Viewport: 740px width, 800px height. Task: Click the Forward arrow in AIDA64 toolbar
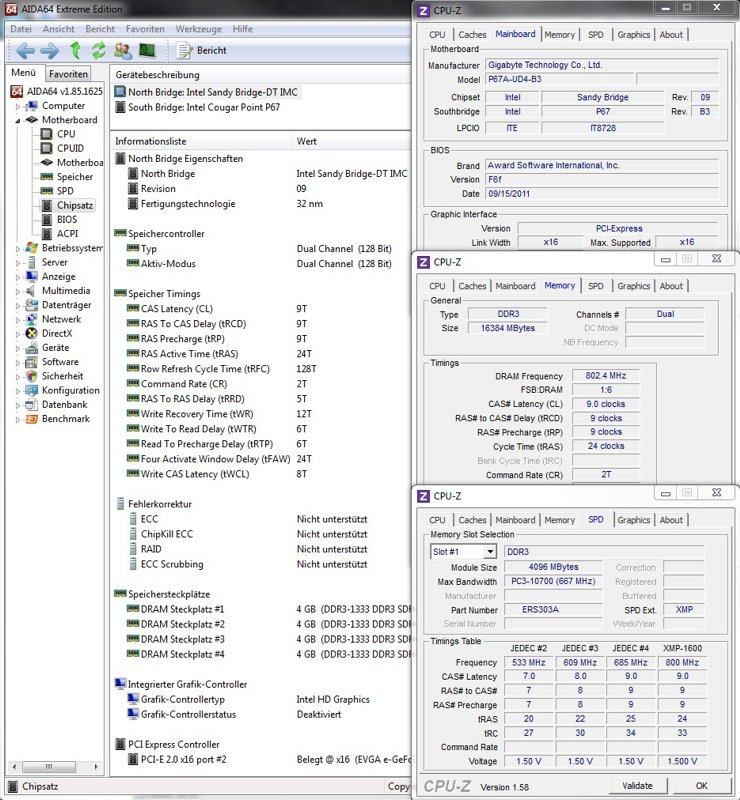pyautogui.click(x=50, y=51)
